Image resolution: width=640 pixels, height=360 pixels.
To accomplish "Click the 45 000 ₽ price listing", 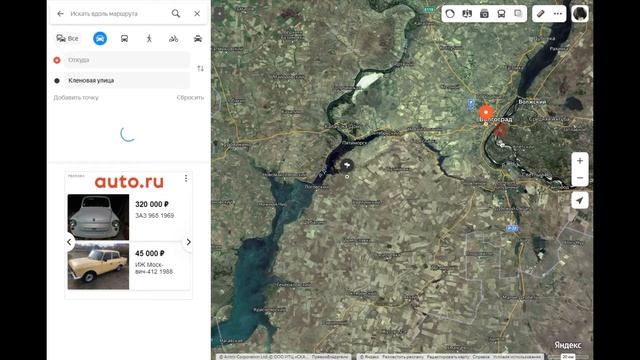I will 150,253.
